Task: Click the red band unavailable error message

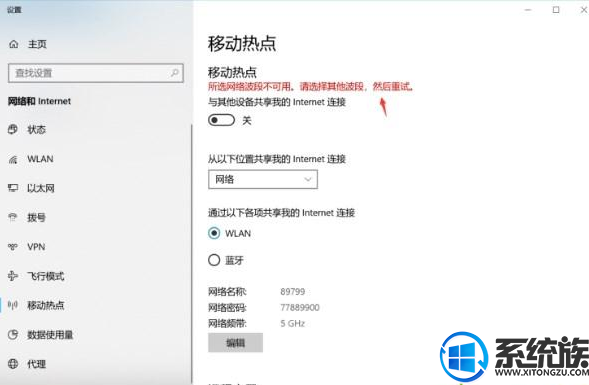Action: tap(311, 87)
